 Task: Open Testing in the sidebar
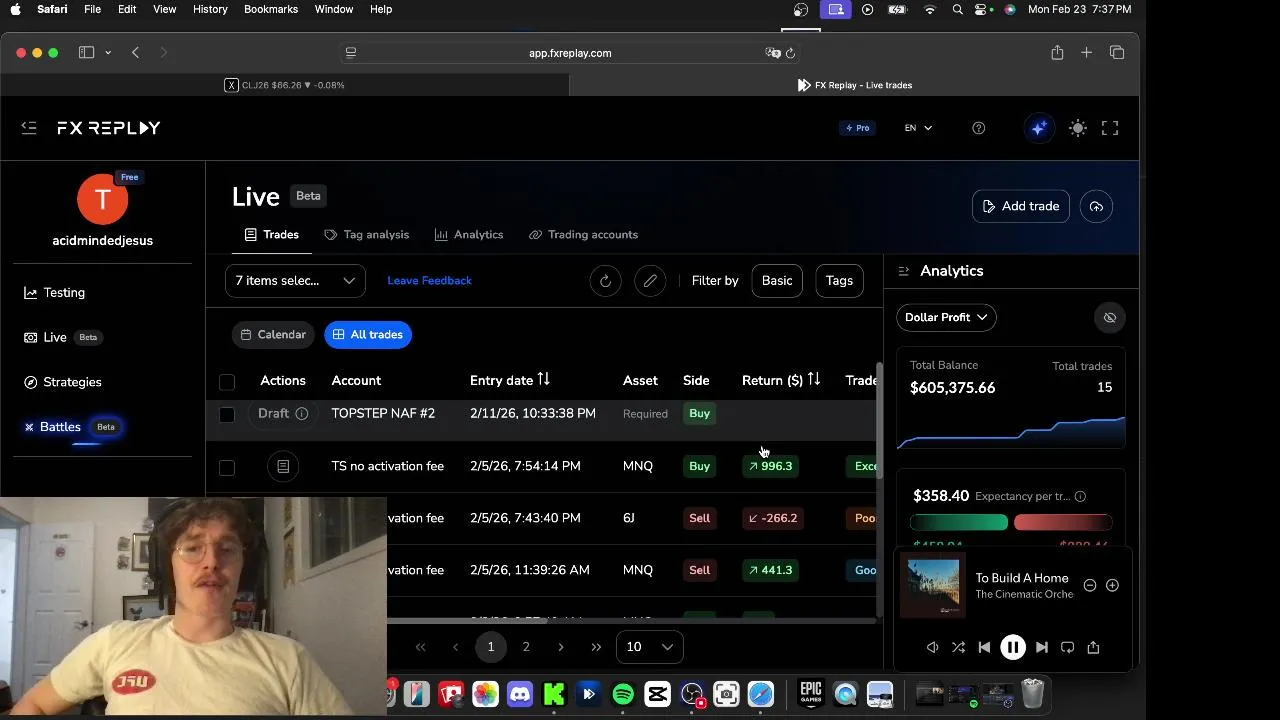(55, 293)
